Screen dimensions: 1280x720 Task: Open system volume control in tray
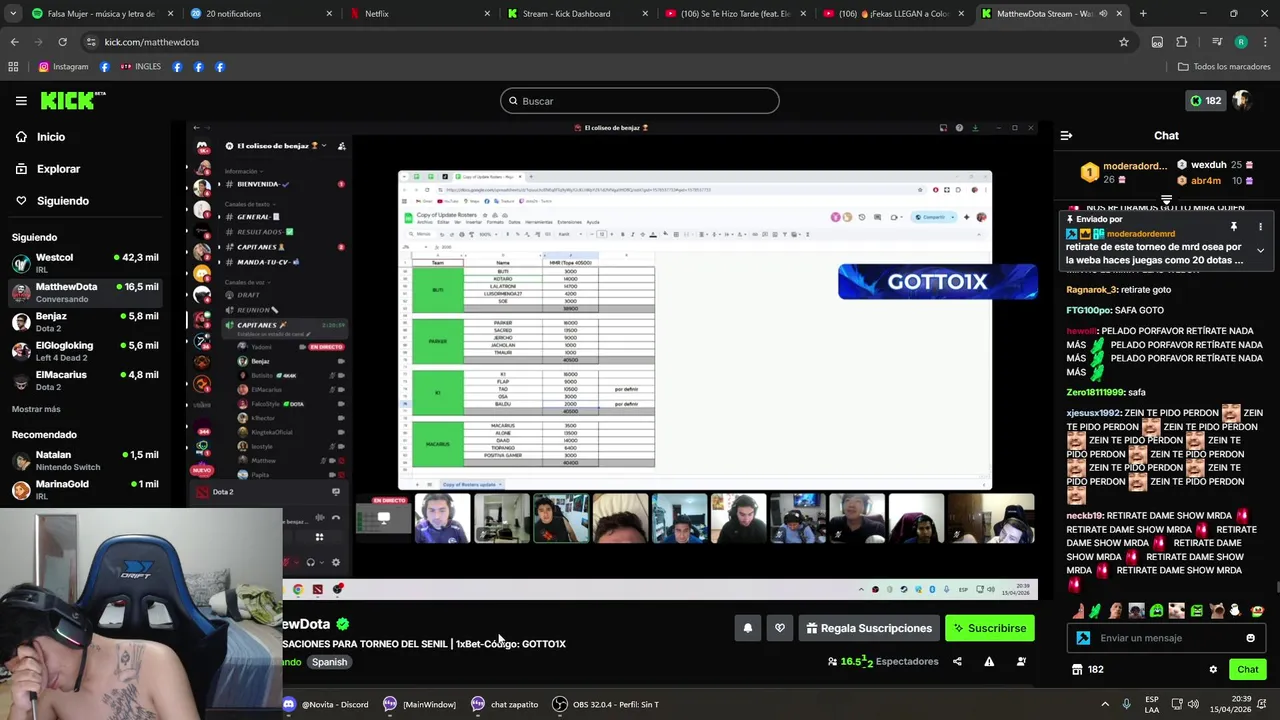click(1193, 704)
